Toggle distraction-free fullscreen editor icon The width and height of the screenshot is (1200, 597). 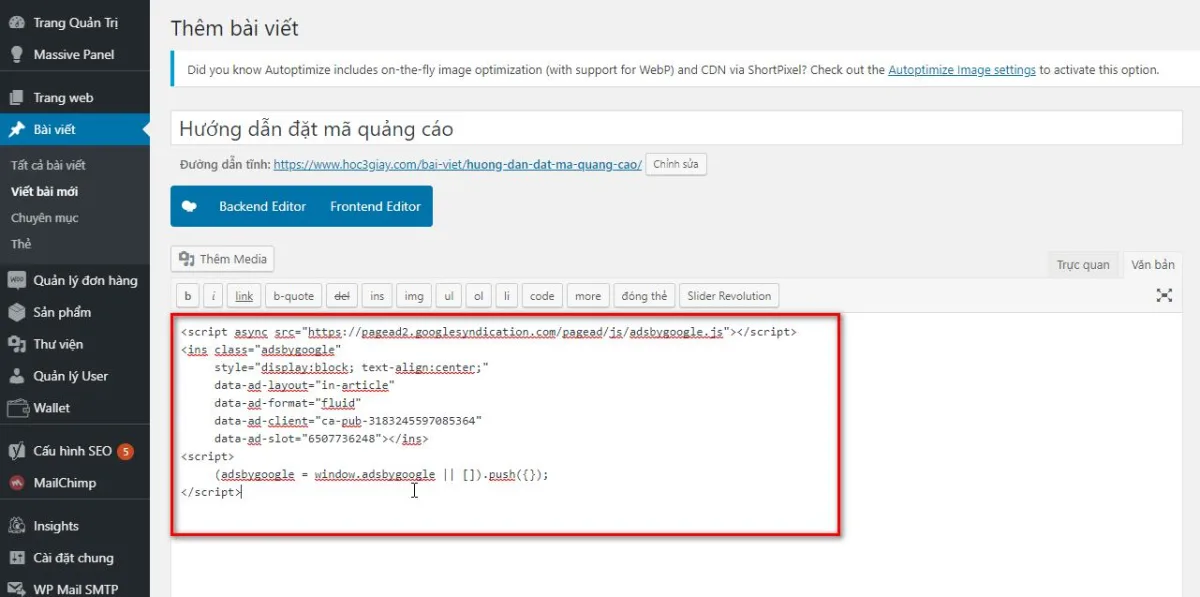pyautogui.click(x=1164, y=295)
